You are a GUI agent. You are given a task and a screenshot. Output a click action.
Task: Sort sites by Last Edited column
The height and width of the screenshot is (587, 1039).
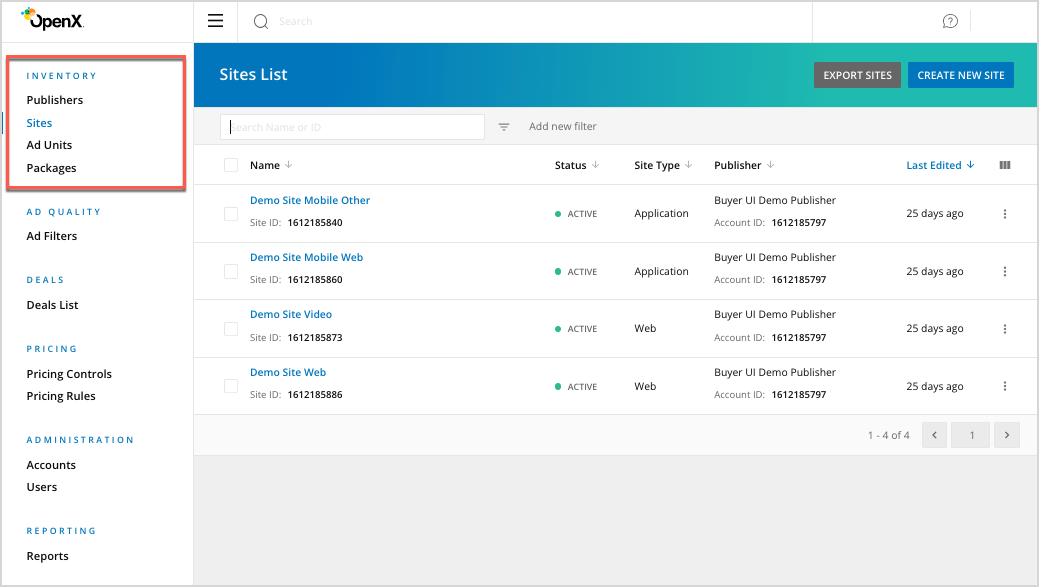click(940, 165)
